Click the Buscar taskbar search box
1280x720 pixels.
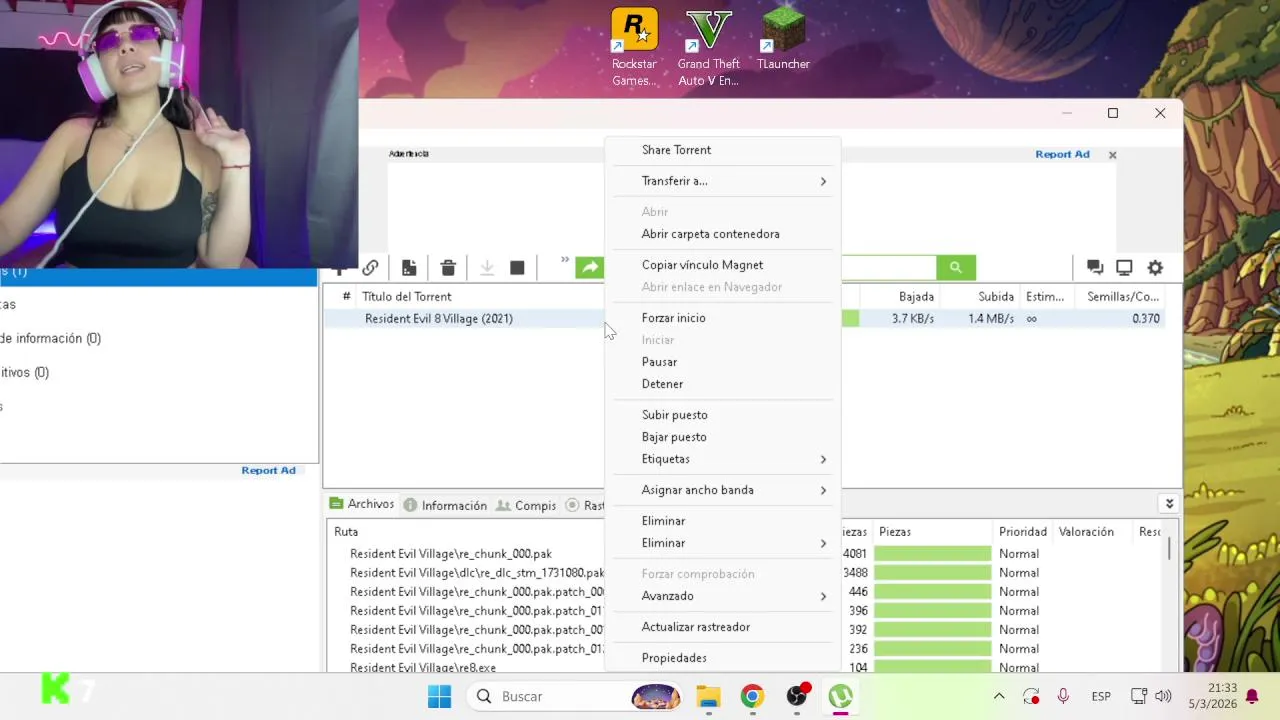click(574, 696)
